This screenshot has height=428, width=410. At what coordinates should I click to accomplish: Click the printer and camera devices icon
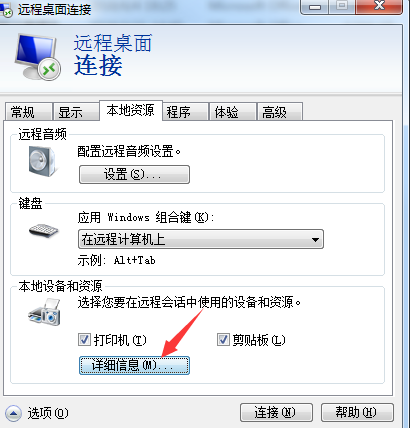click(x=44, y=312)
